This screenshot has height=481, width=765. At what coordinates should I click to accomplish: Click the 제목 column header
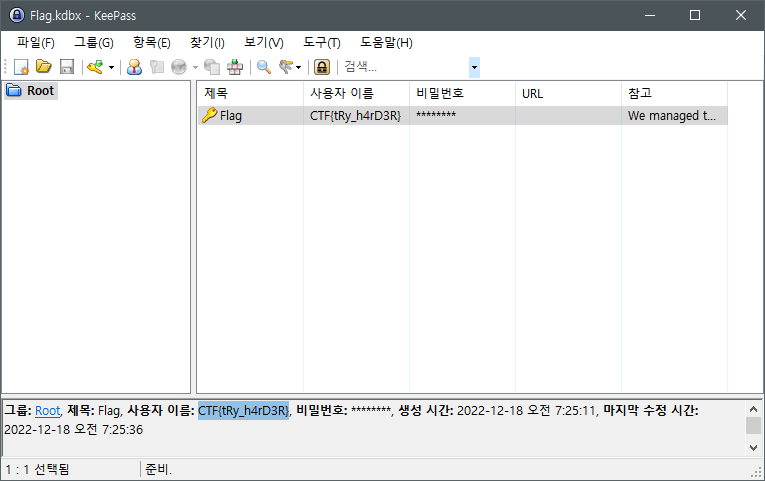[x=250, y=93]
